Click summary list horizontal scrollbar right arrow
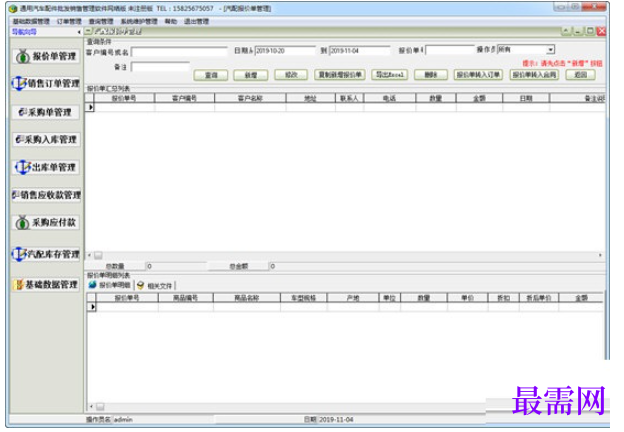Viewport: 624px width, 432px height. click(600, 255)
